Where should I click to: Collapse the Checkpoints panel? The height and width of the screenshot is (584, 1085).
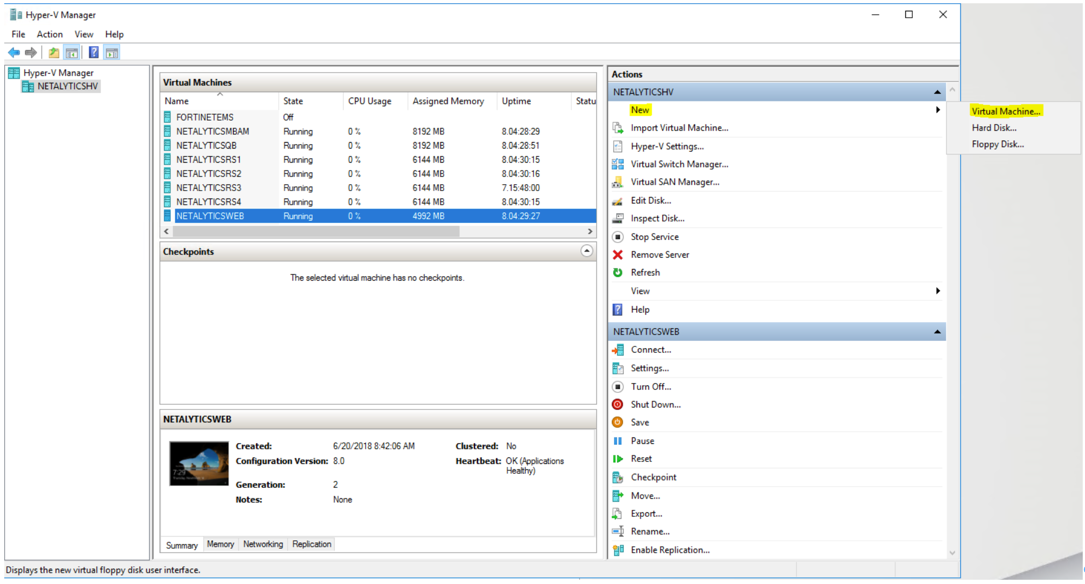coord(587,251)
